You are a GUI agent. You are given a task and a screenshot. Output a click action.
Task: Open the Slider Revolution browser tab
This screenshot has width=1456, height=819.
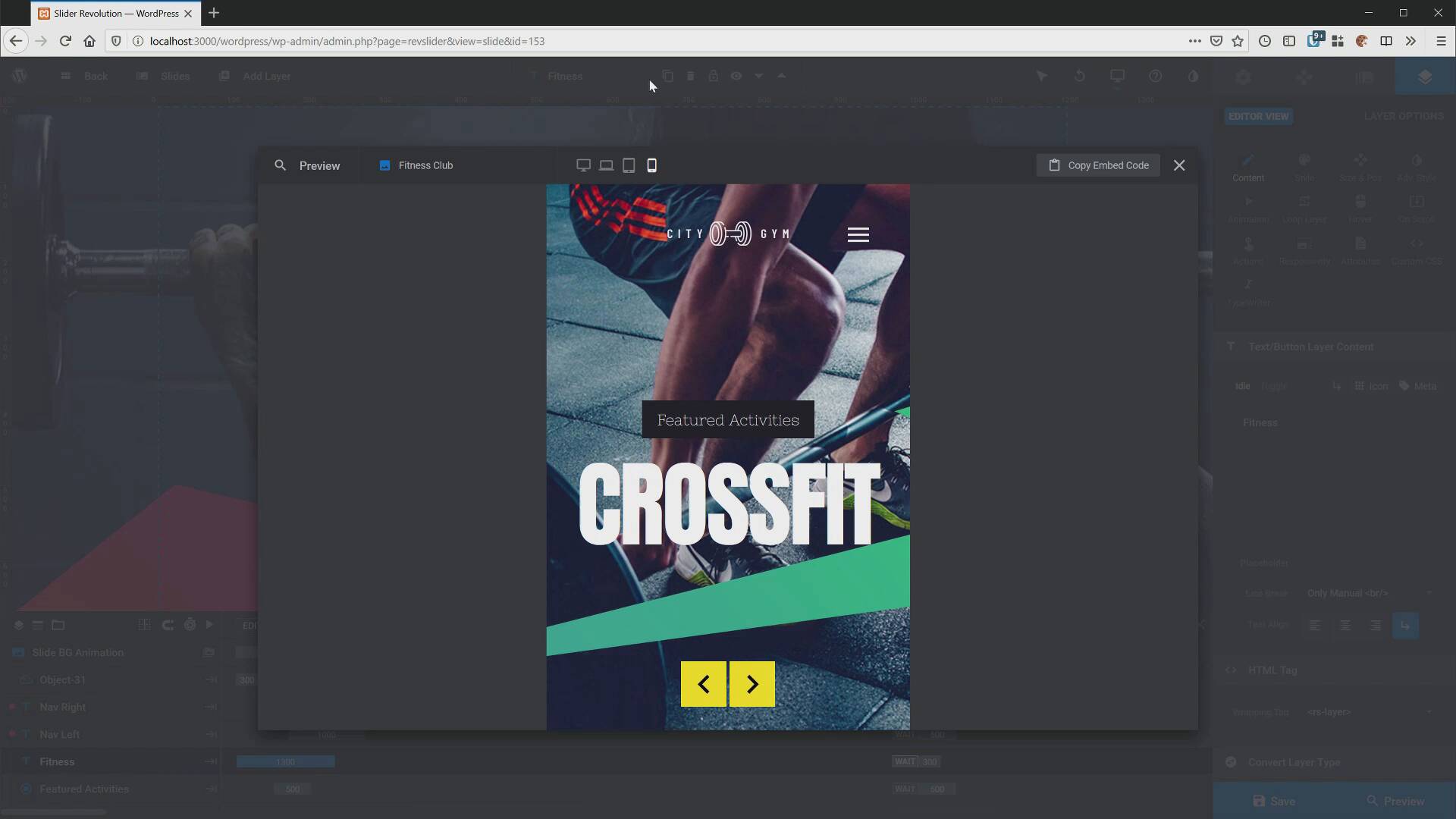[x=115, y=14]
